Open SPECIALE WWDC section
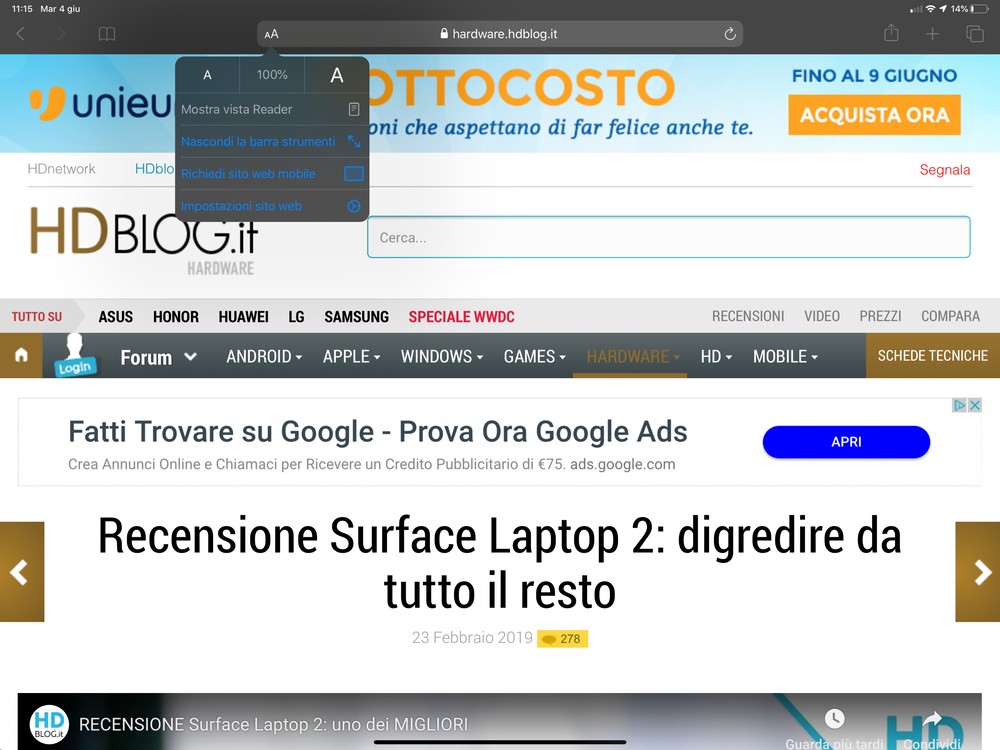Screen dimensions: 1000x750 (462, 316)
